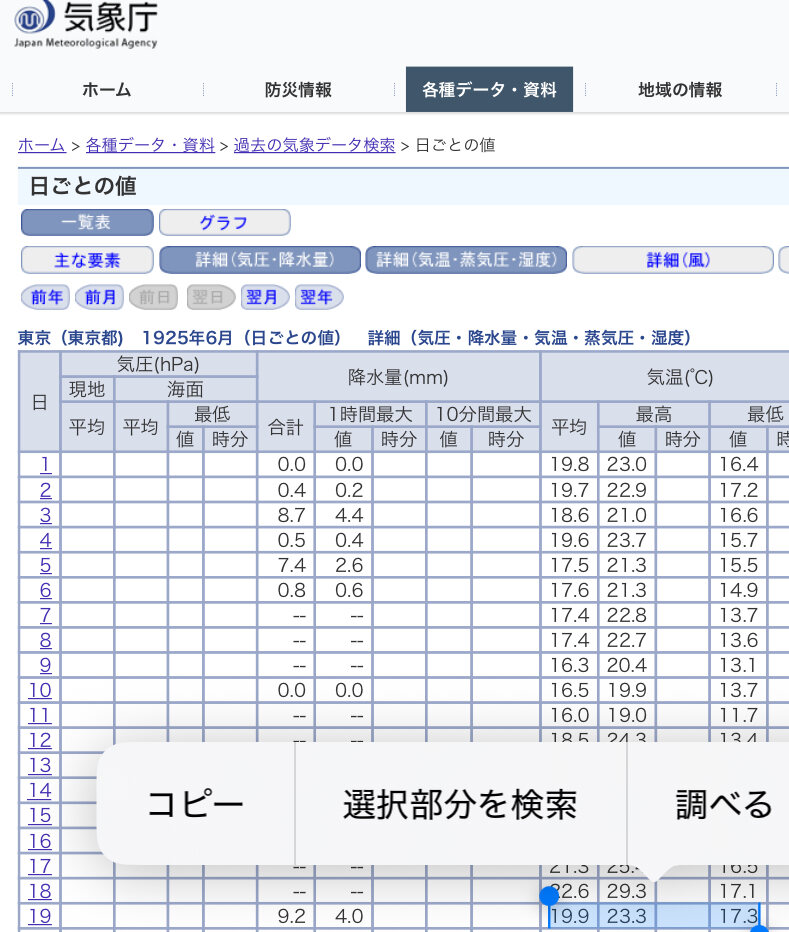
Task: Go to 翌月 next month
Action: click(265, 297)
